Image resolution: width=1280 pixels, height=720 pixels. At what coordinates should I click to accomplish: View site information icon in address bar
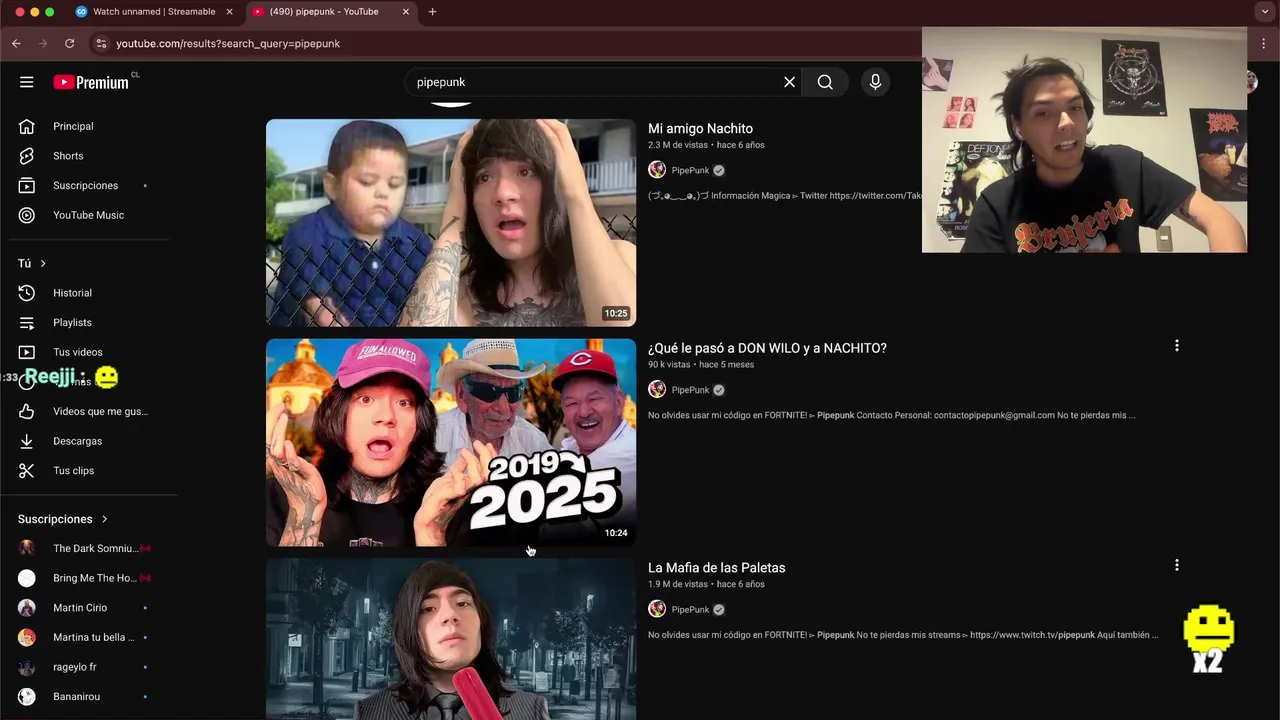coord(100,44)
